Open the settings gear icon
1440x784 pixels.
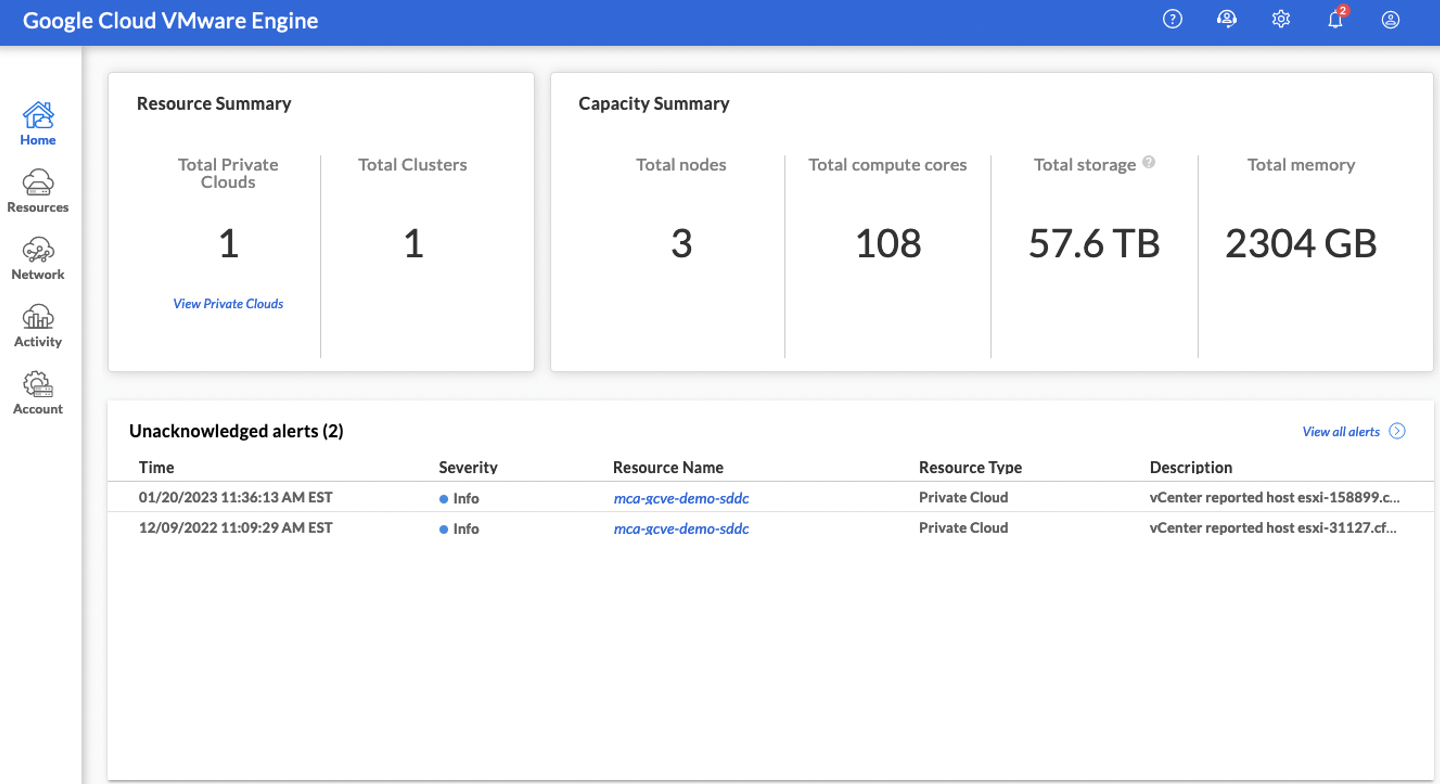1281,19
